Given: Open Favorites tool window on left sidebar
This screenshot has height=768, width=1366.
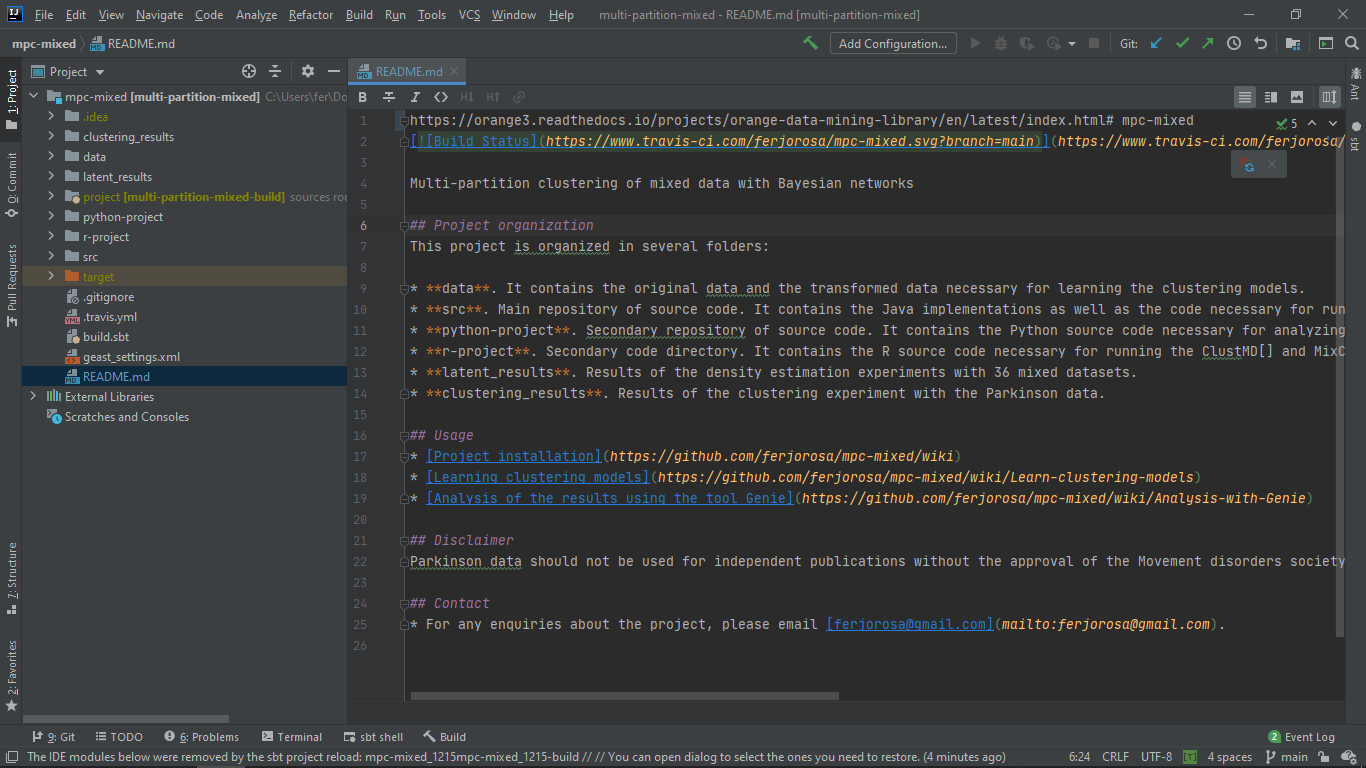Looking at the screenshot, I should 11,675.
